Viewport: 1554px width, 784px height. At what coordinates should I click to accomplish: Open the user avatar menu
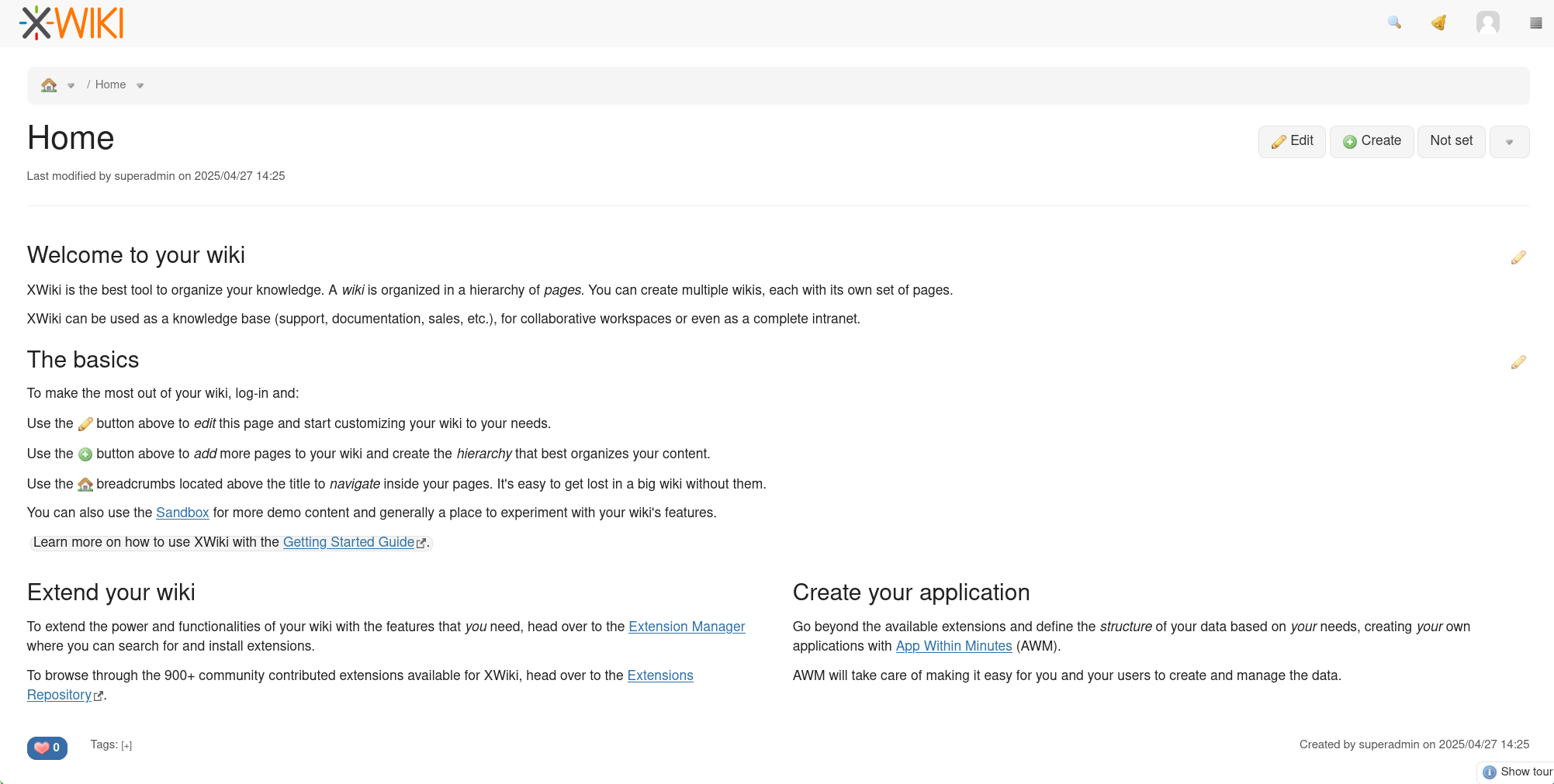pos(1487,22)
